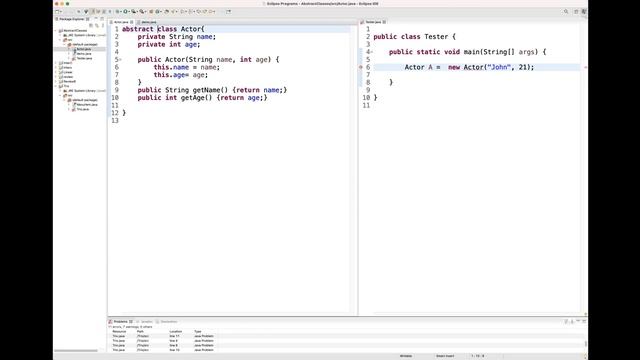
Task: Click the Path column header in Problems
Action: tap(140, 331)
